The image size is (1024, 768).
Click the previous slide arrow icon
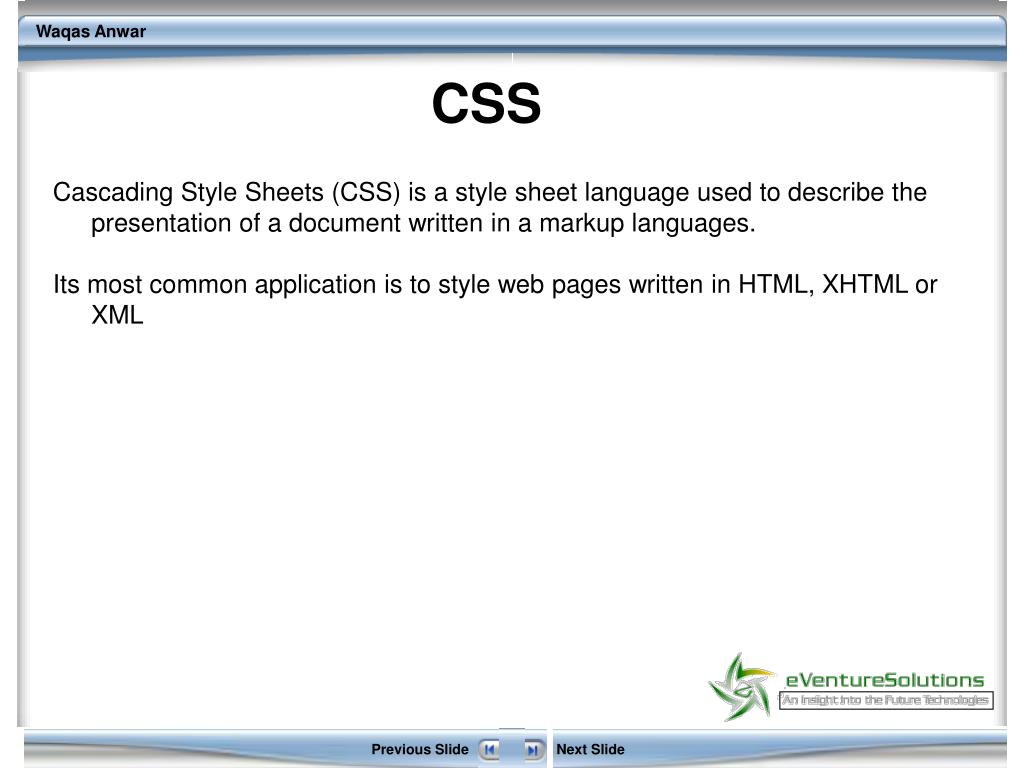click(488, 750)
